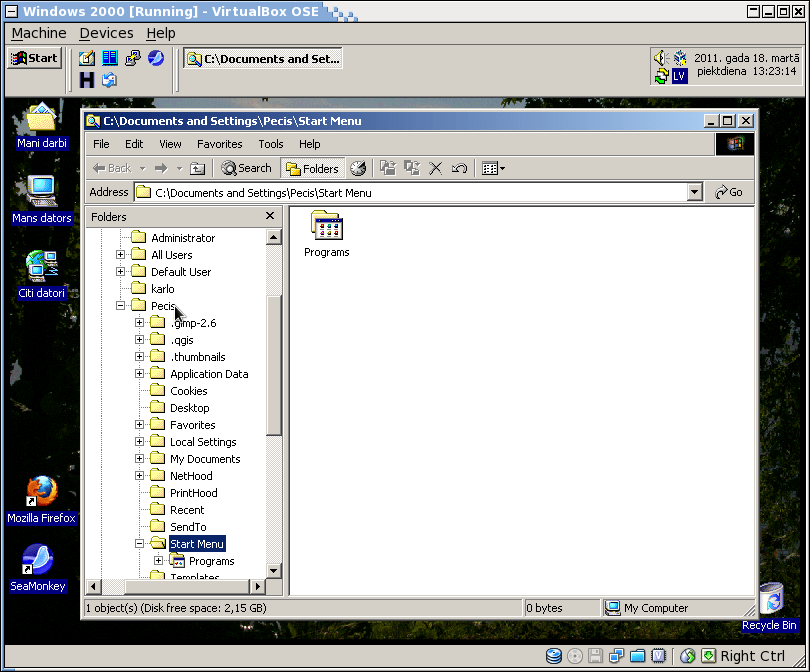The width and height of the screenshot is (810, 672).
Task: Go up one folder level with Up icon
Action: coord(197,168)
